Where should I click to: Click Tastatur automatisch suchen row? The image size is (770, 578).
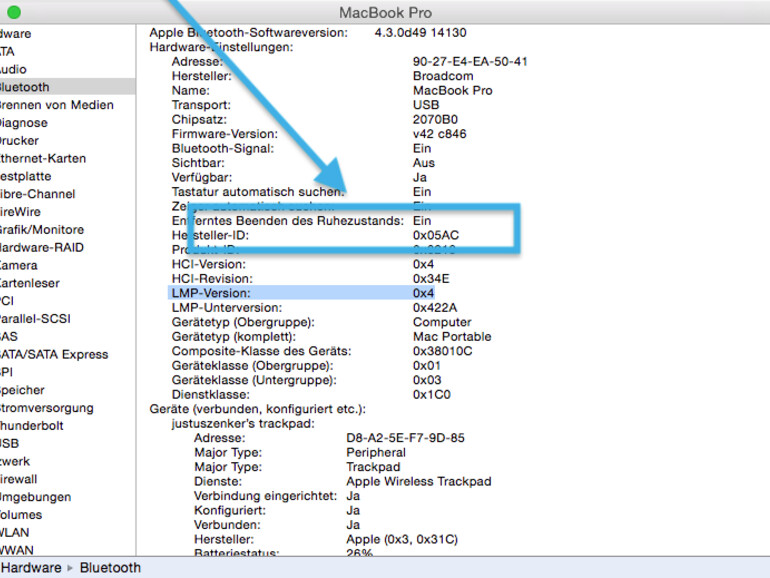tap(302, 192)
